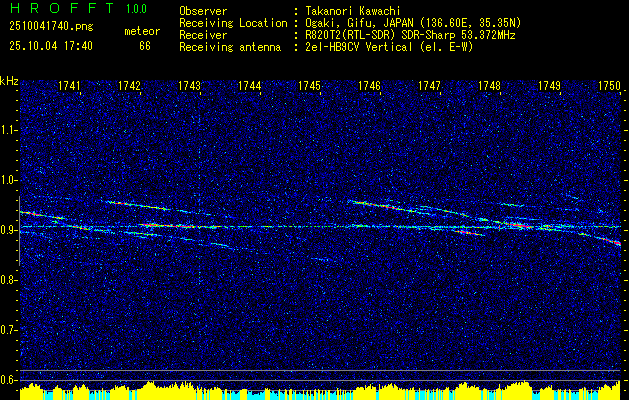Select the filename 2510041740.png
This screenshot has width=629, height=400.
click(x=51, y=27)
